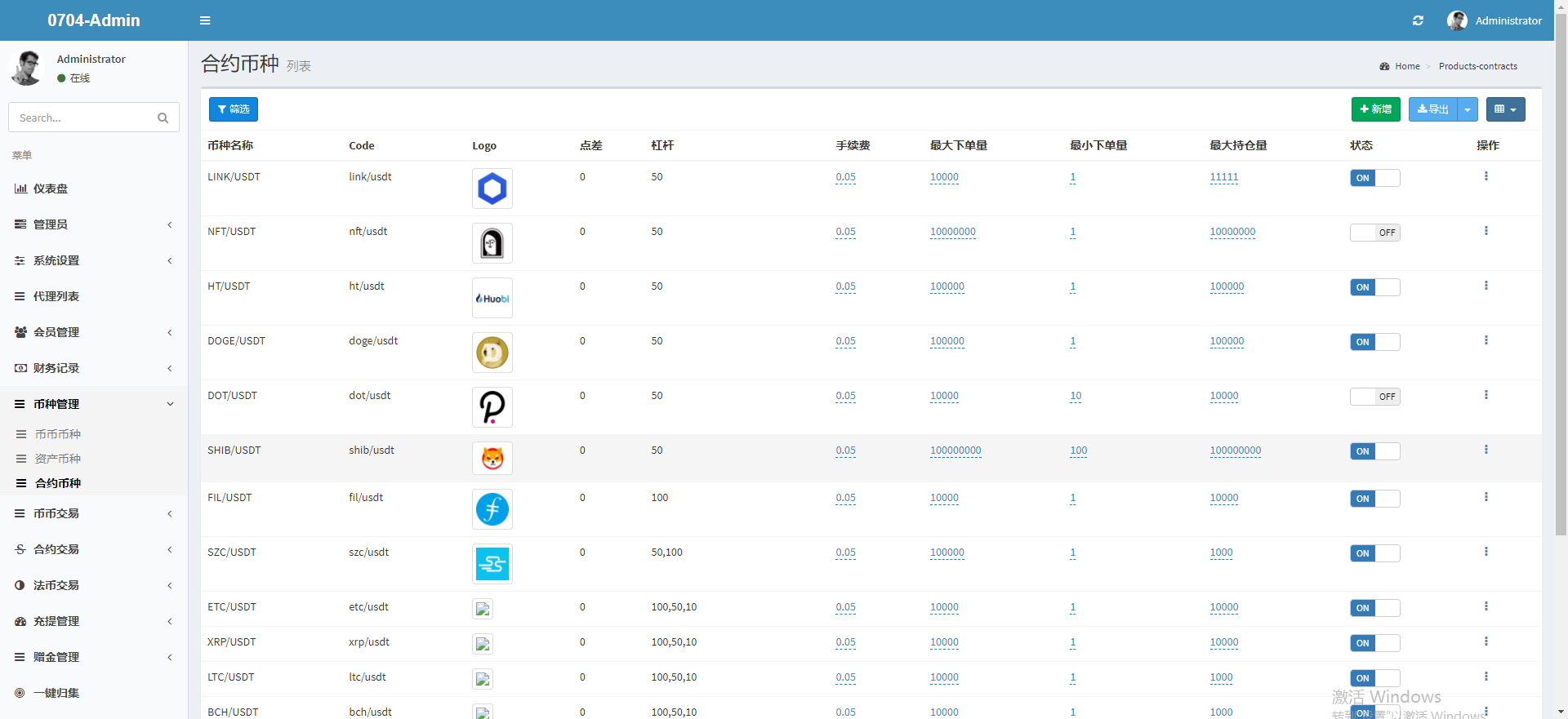Click the SZC/USDT logo image
The height and width of the screenshot is (719, 1568).
tap(492, 564)
